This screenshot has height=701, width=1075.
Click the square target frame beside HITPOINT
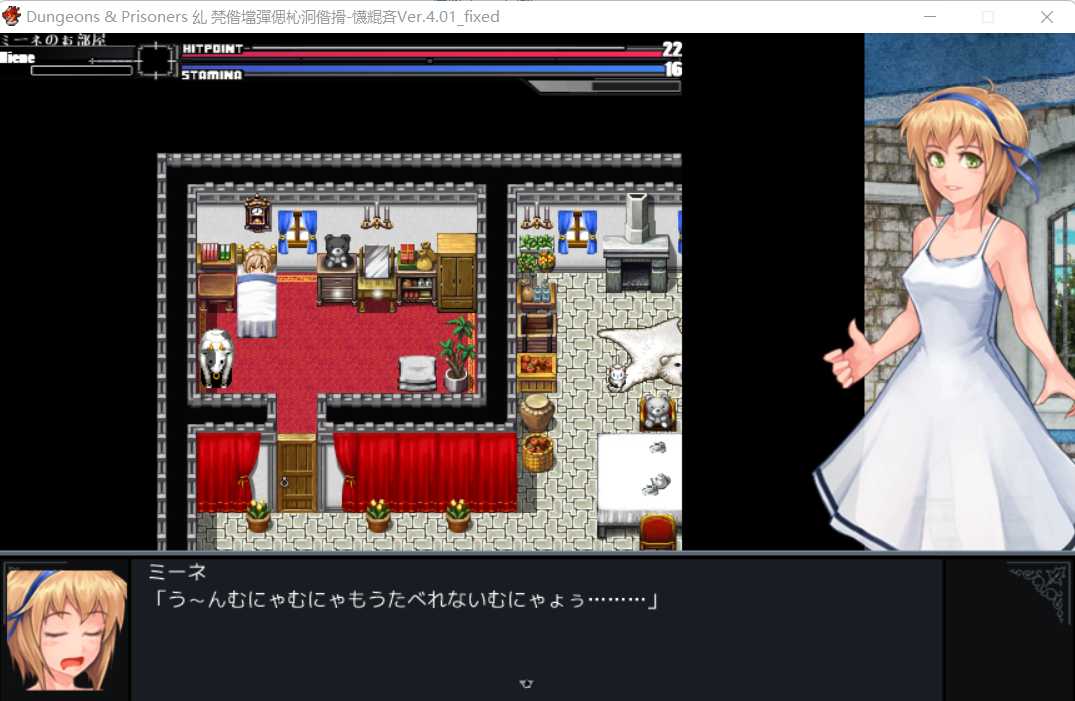[156, 60]
